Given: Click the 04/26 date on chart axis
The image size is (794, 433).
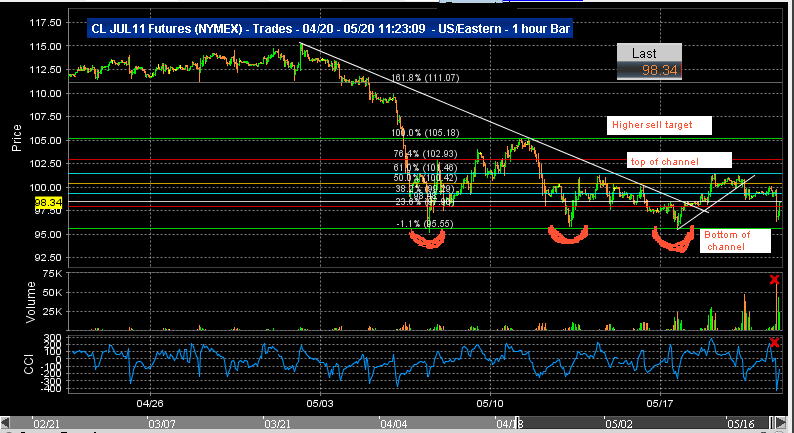Looking at the screenshot, I should tap(150, 404).
